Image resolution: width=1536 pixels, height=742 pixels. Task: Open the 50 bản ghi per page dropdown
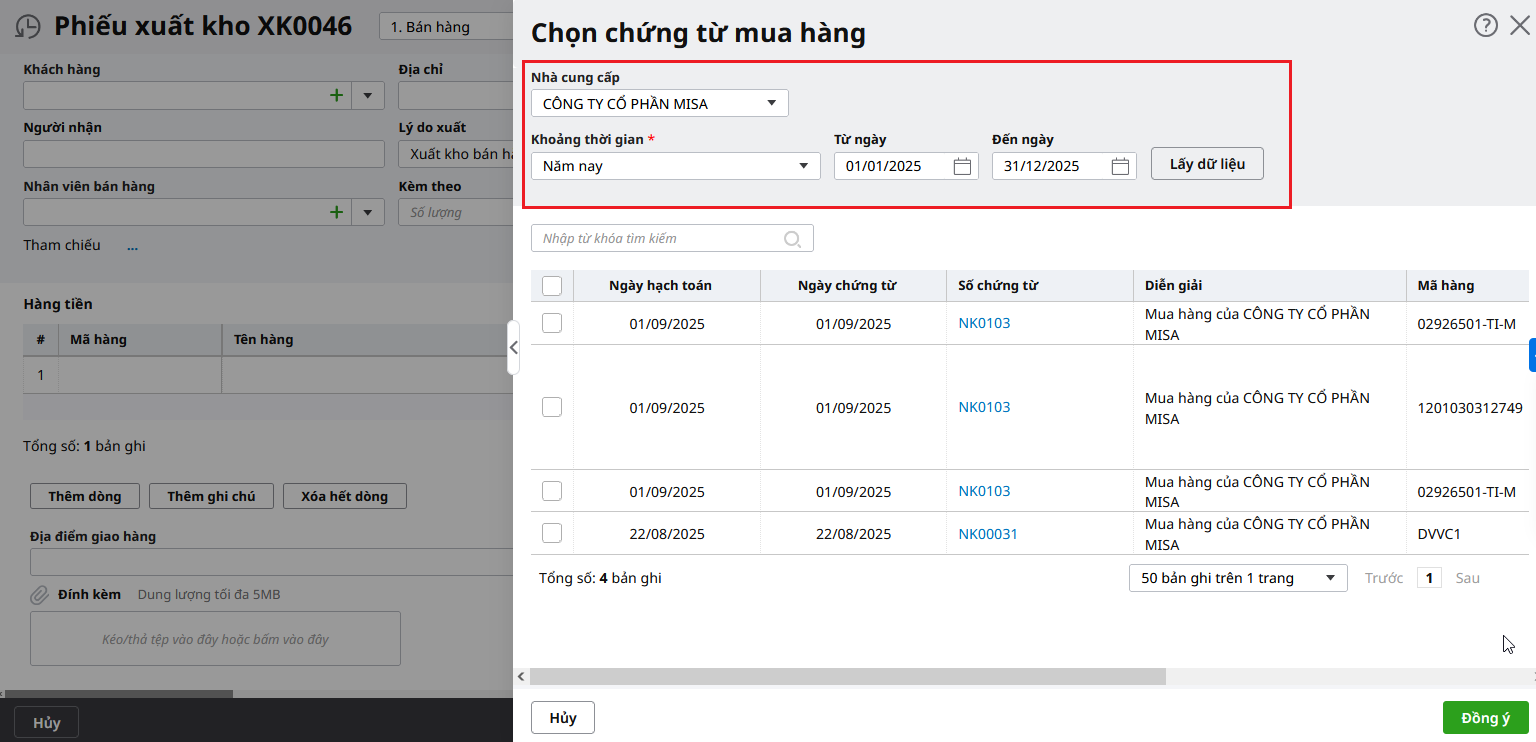click(1329, 578)
